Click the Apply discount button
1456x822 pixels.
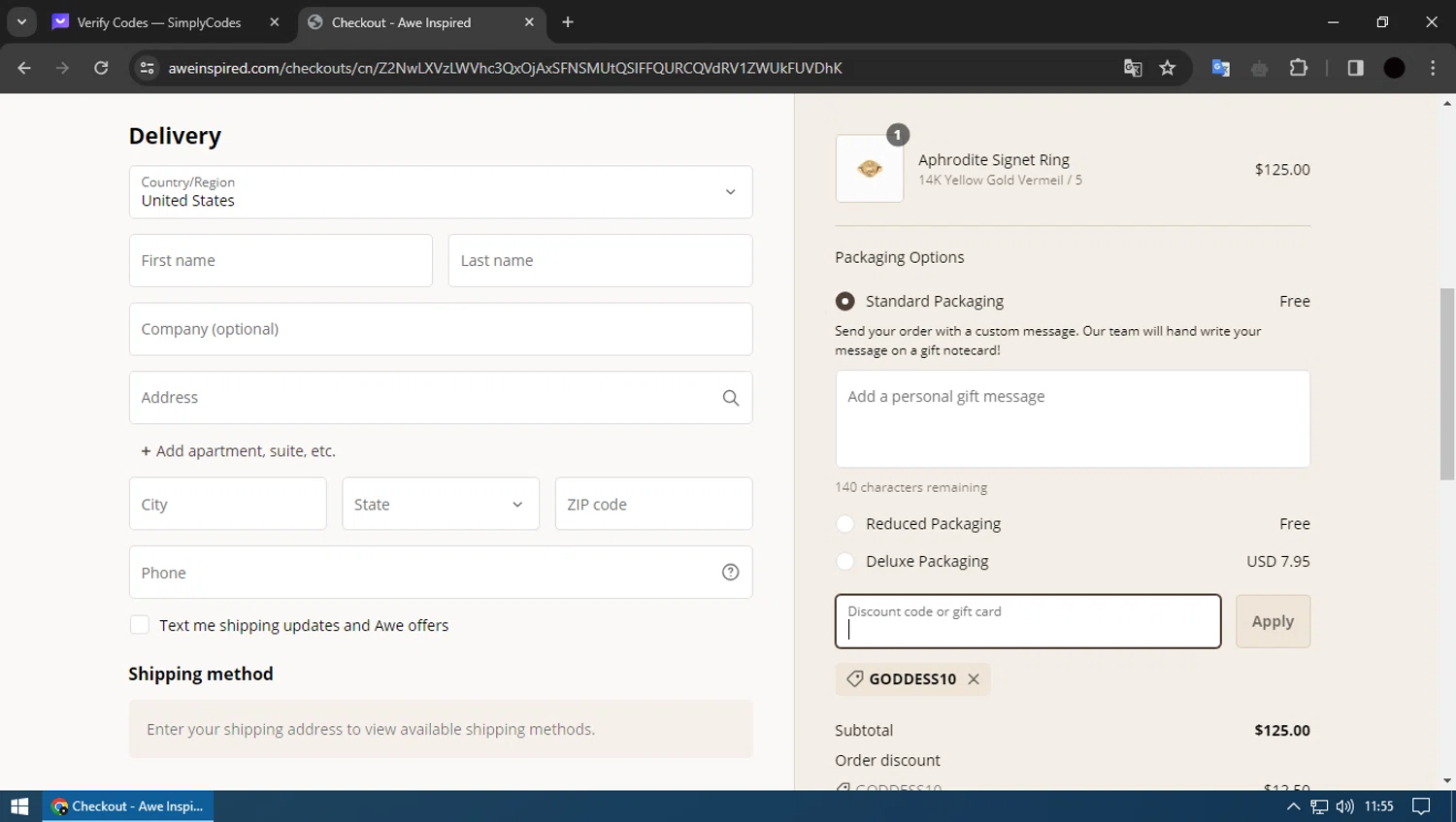click(1273, 621)
